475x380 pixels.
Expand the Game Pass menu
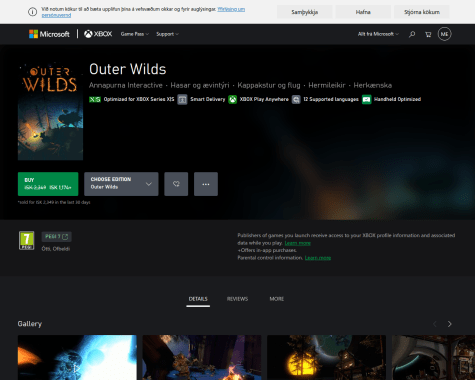pyautogui.click(x=135, y=34)
